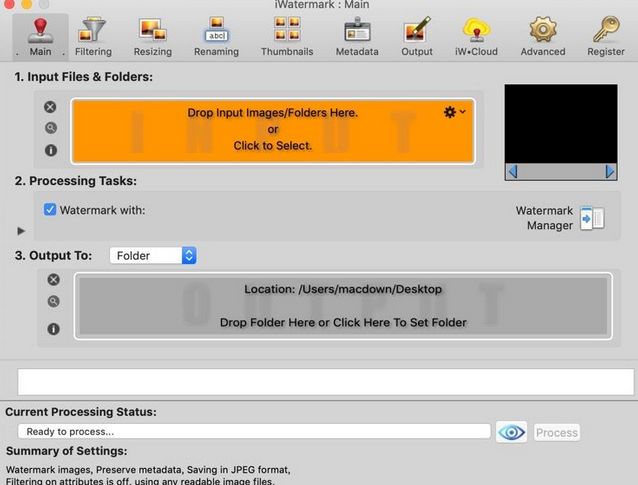Image resolution: width=638 pixels, height=485 pixels.
Task: Open the Watermark Manager
Action: point(592,218)
